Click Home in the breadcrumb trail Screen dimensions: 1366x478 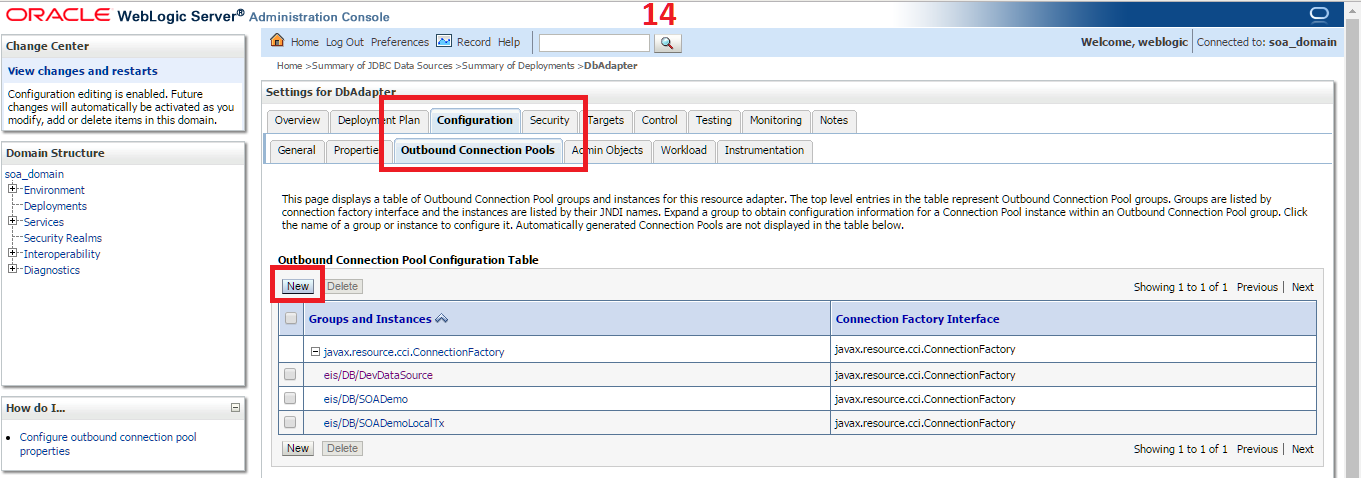point(289,65)
